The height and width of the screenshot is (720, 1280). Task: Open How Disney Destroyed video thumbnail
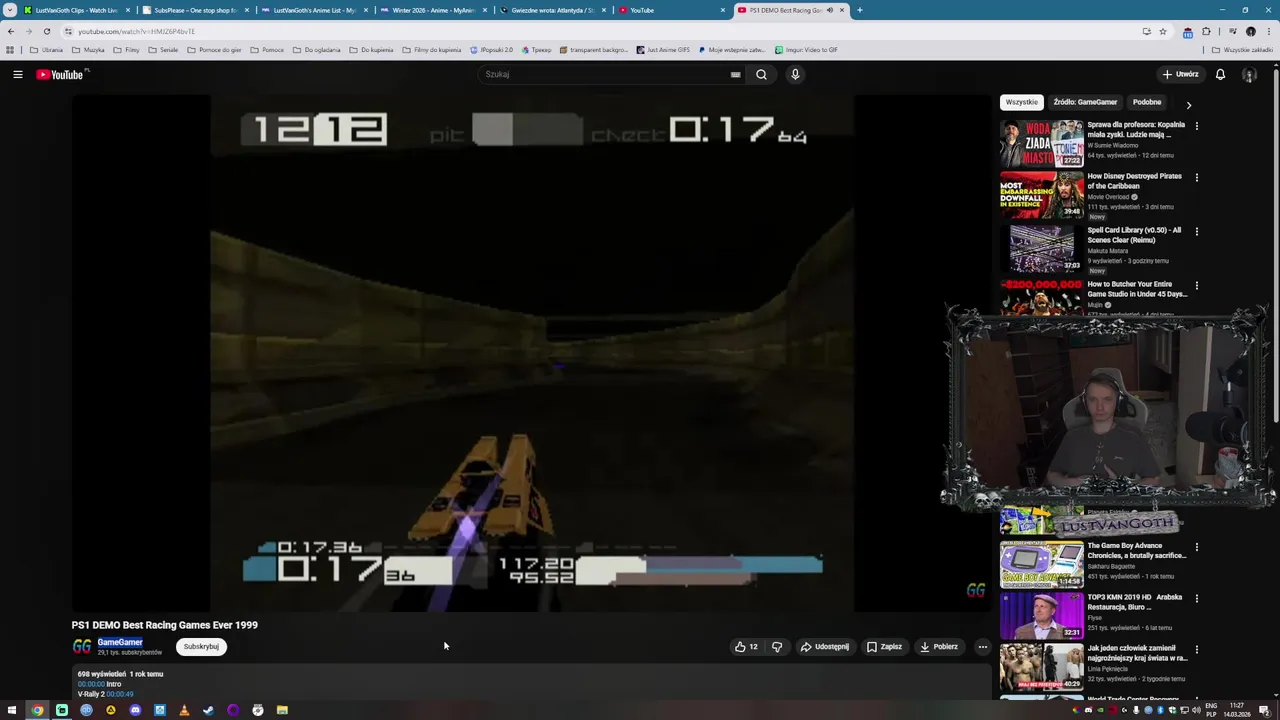point(1042,195)
